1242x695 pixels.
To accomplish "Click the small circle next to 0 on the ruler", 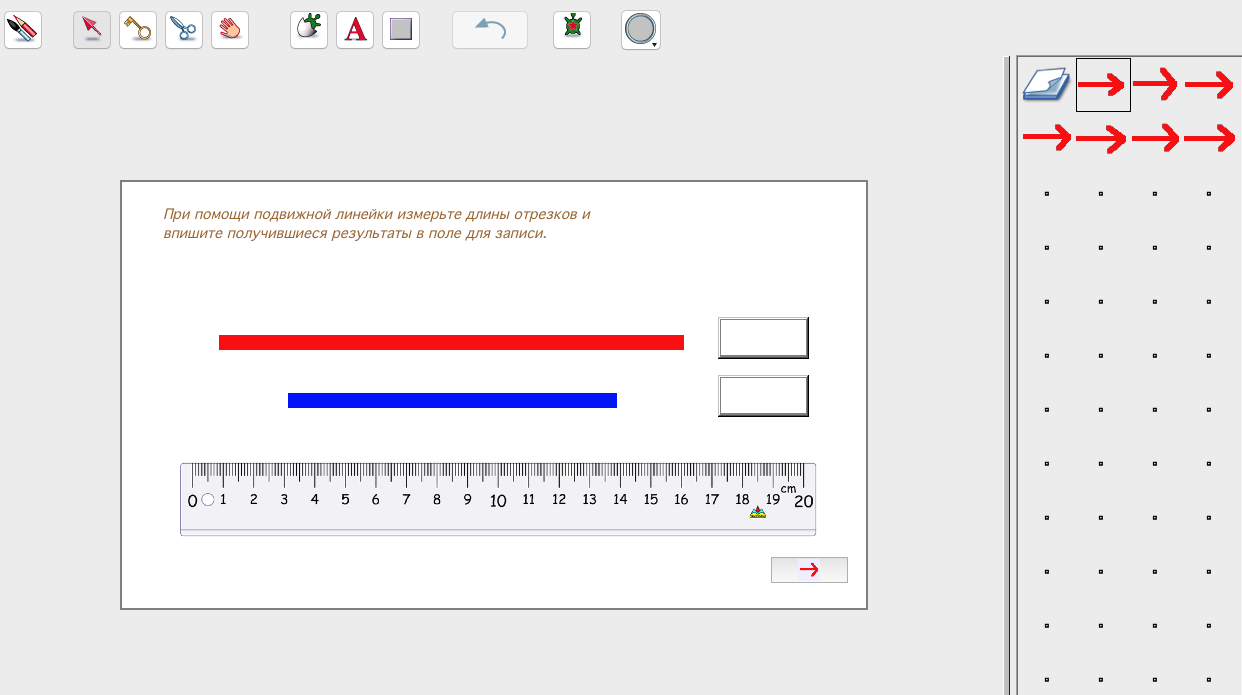I will pos(208,500).
